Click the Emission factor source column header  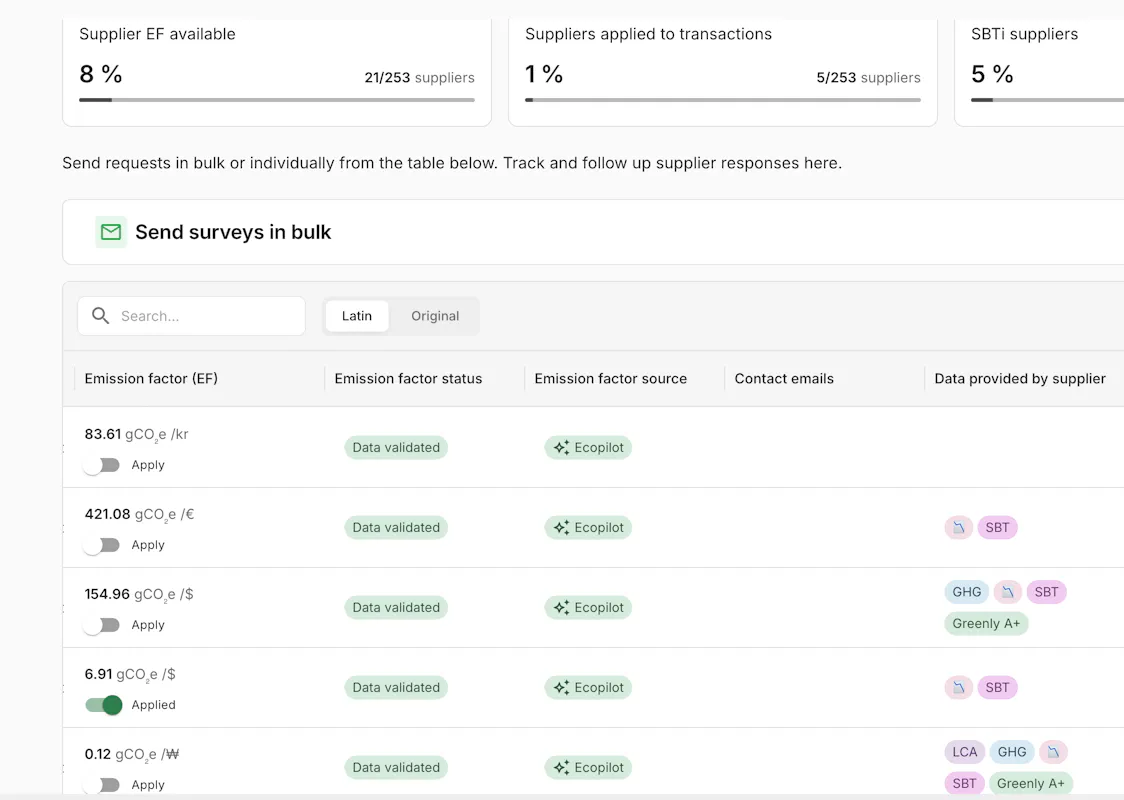611,378
